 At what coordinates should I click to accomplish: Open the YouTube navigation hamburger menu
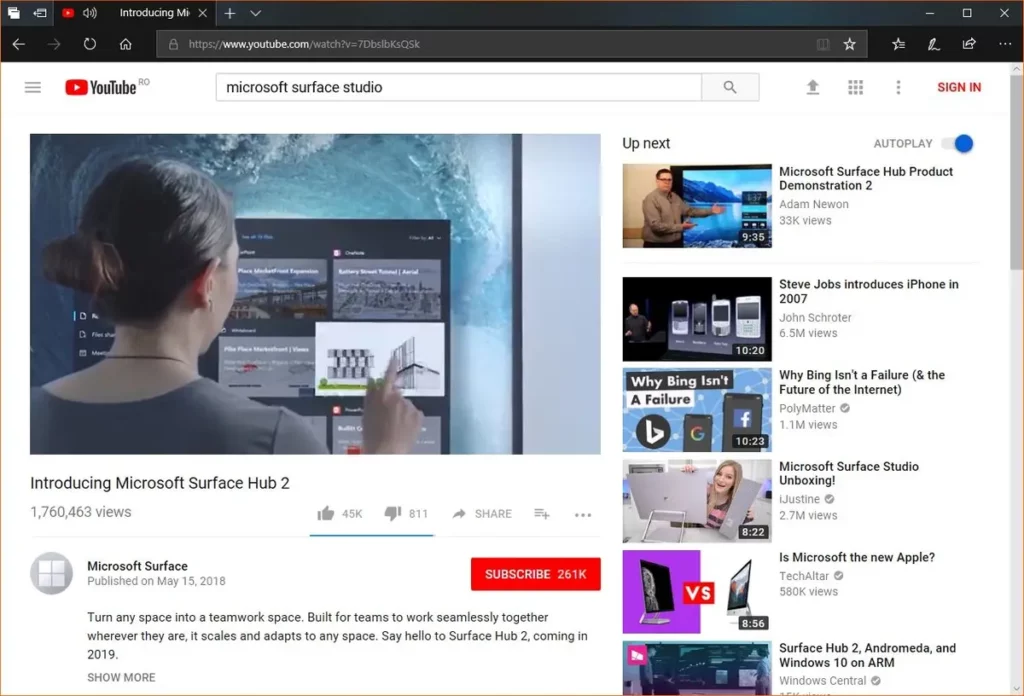[x=32, y=87]
